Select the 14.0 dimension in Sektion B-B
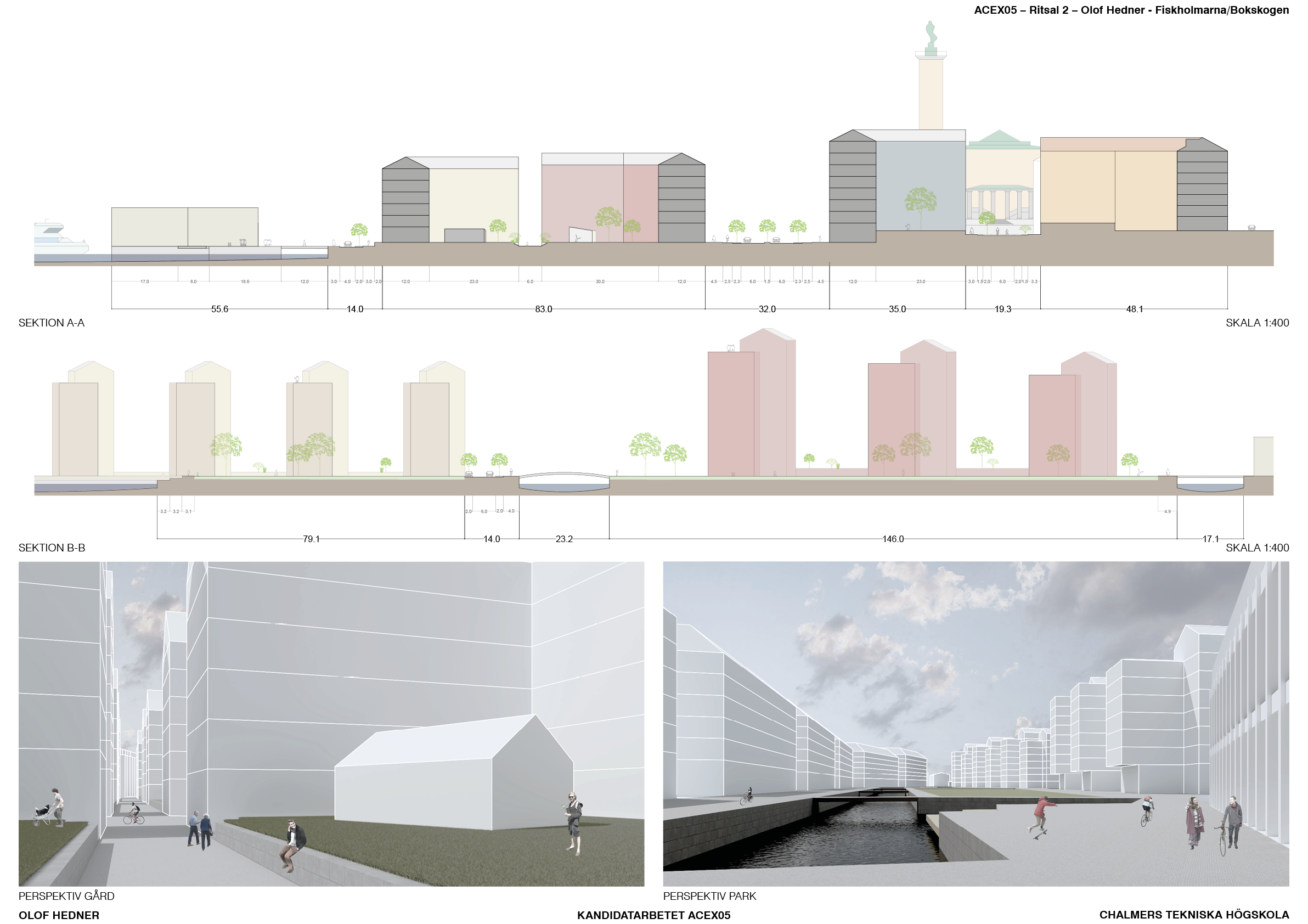1308x924 pixels. tap(492, 539)
